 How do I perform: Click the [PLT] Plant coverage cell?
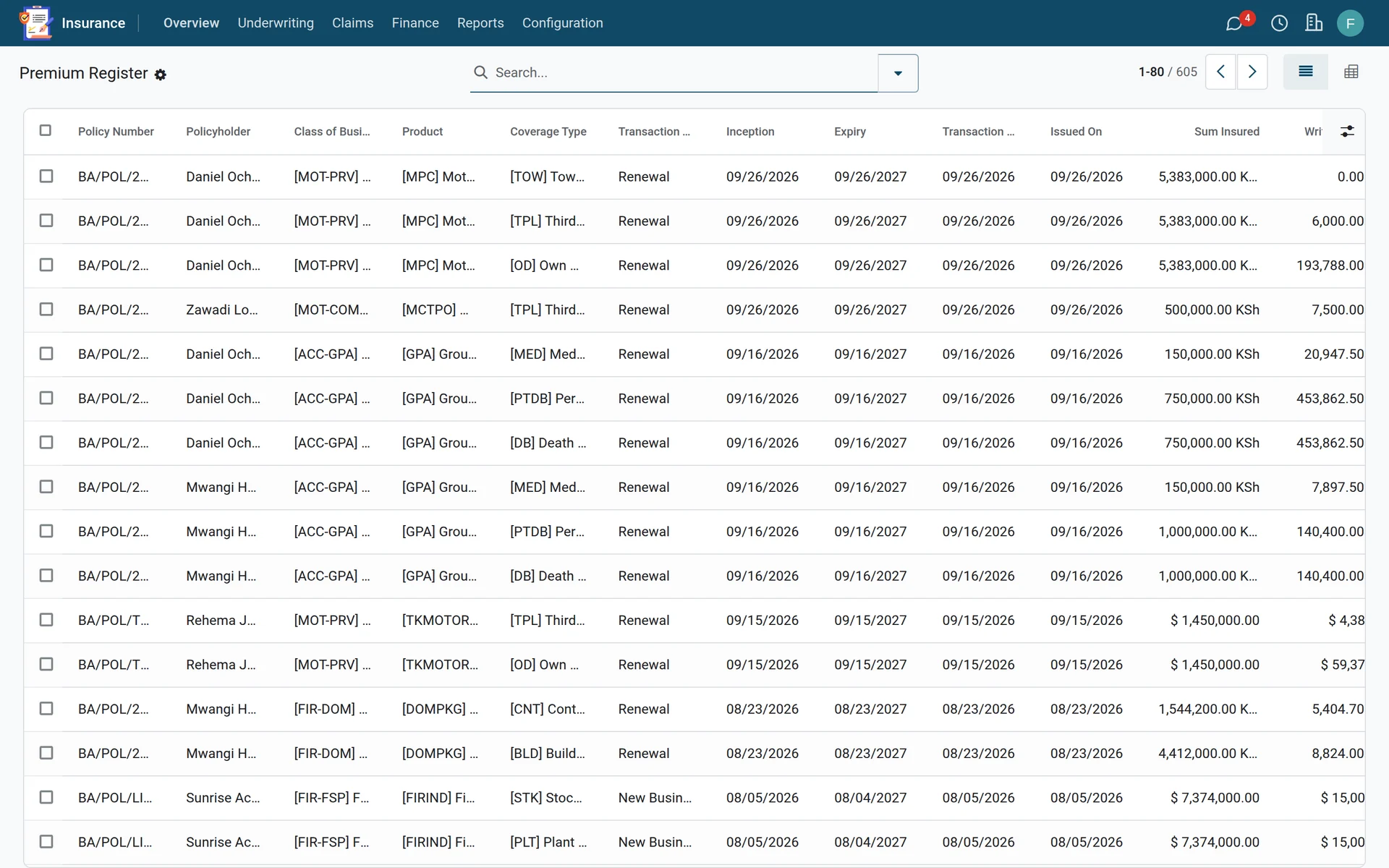pyautogui.click(x=548, y=842)
